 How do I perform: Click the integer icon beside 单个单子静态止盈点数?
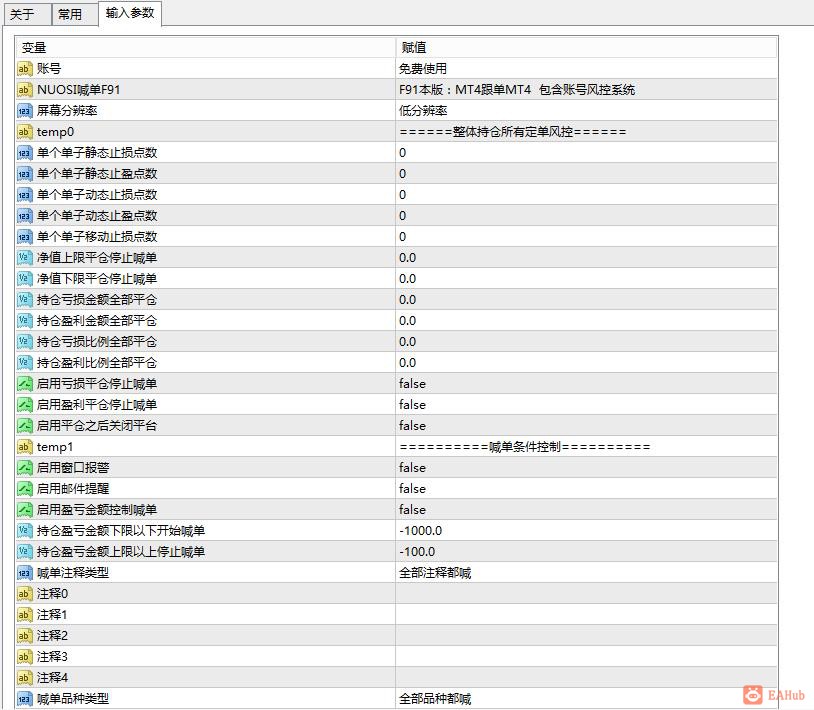(x=24, y=173)
